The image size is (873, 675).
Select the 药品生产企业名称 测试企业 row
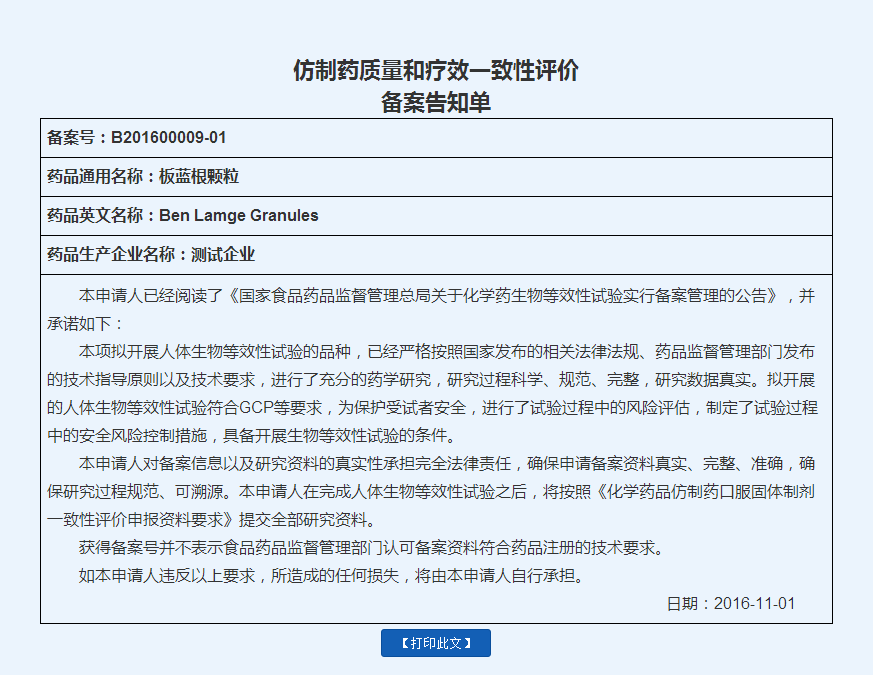point(436,255)
